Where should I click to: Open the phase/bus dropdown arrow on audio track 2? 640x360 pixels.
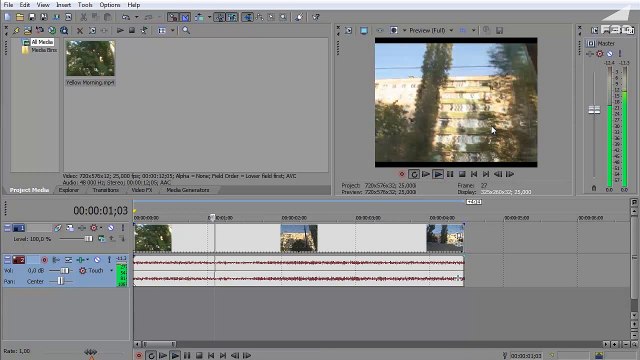87,260
